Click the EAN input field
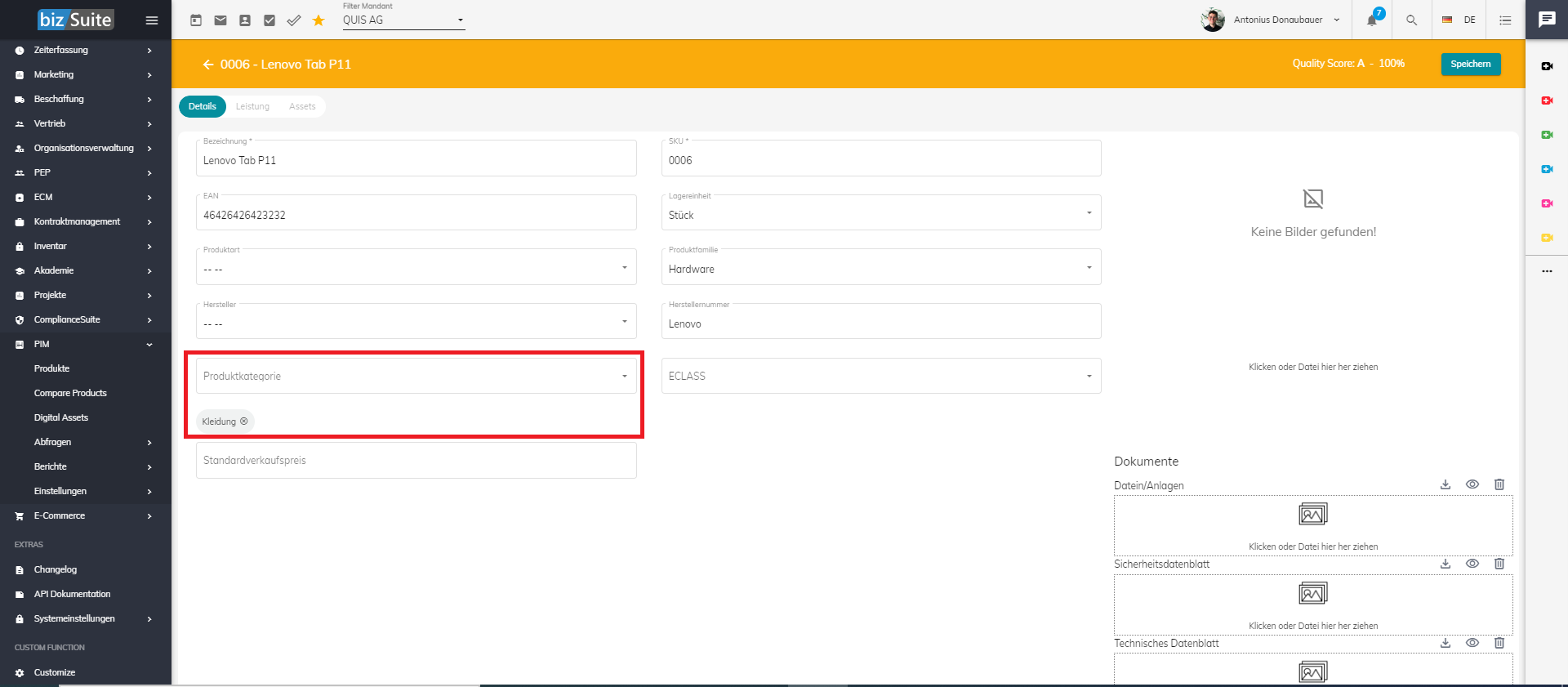 [x=416, y=212]
